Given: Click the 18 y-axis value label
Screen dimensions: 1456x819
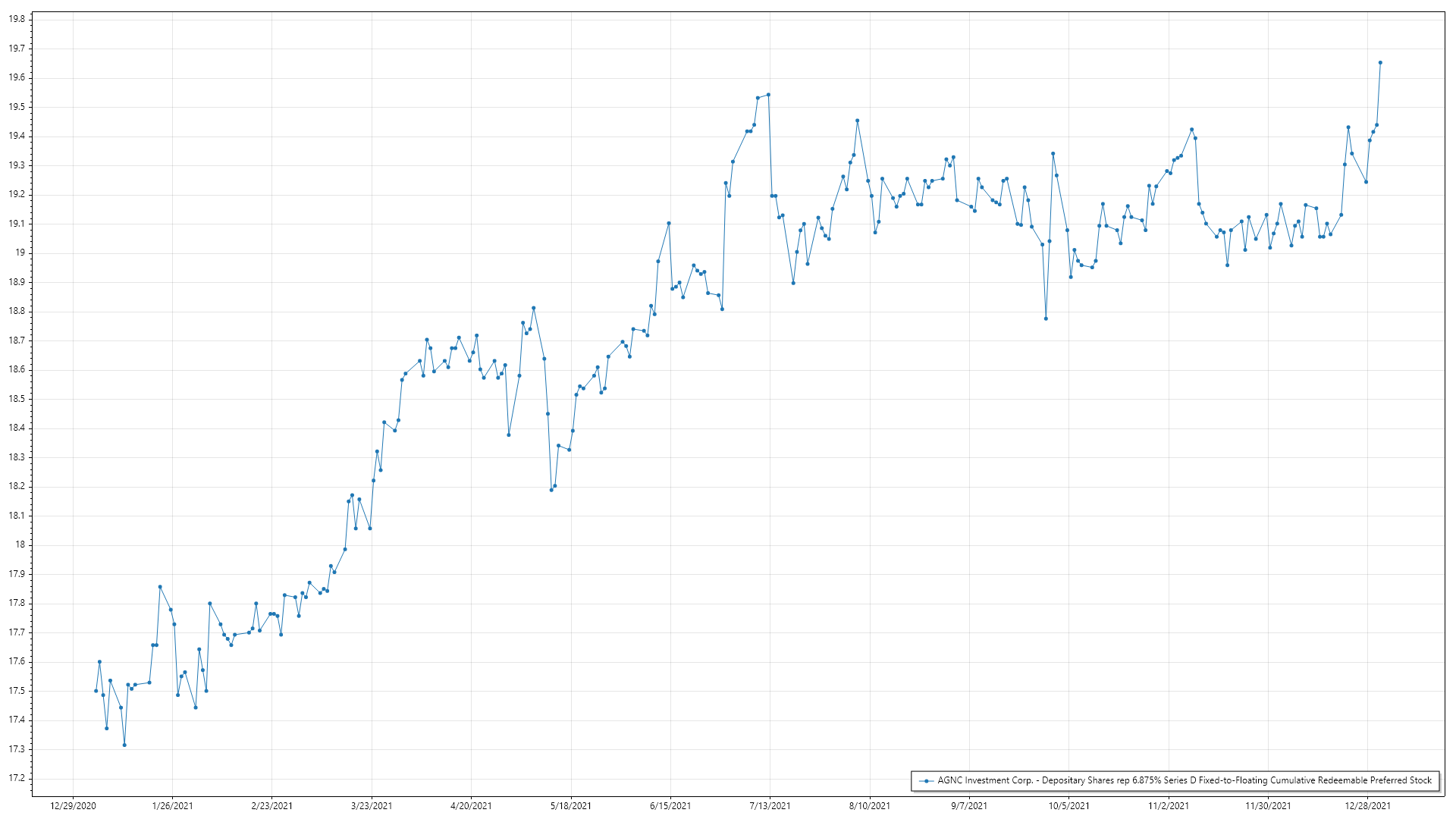Looking at the screenshot, I should tap(20, 544).
